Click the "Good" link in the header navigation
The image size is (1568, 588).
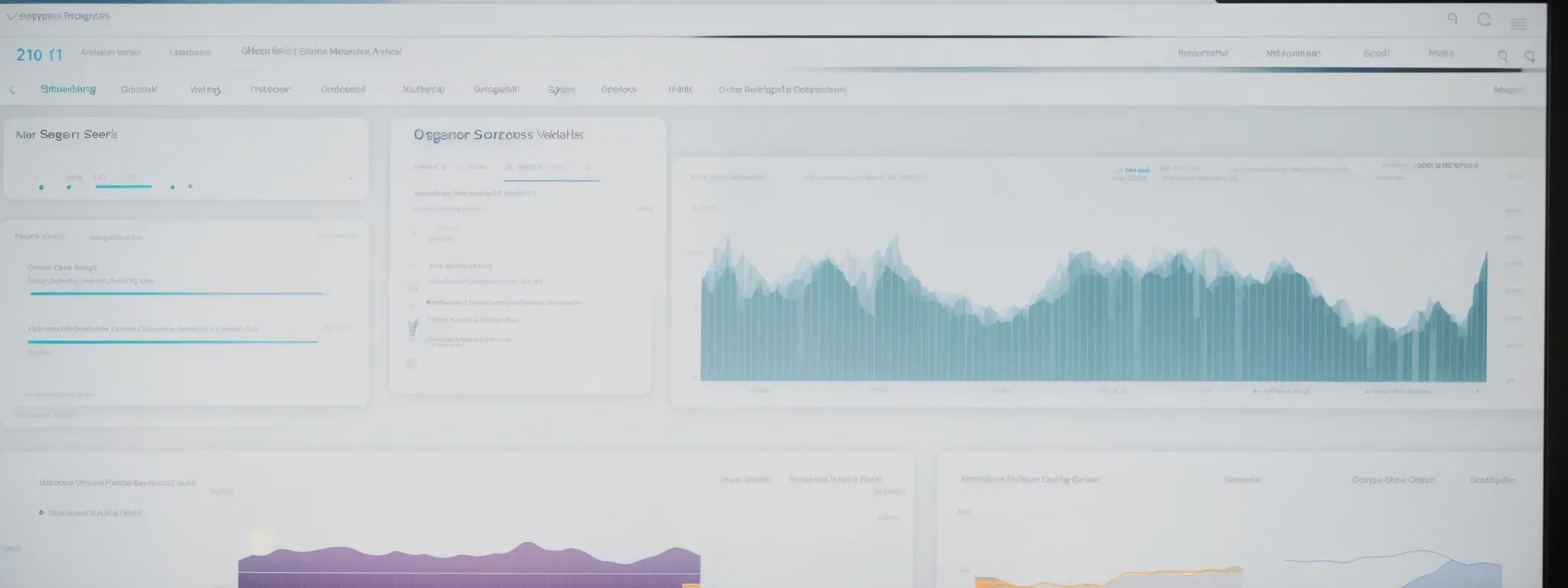[1376, 54]
